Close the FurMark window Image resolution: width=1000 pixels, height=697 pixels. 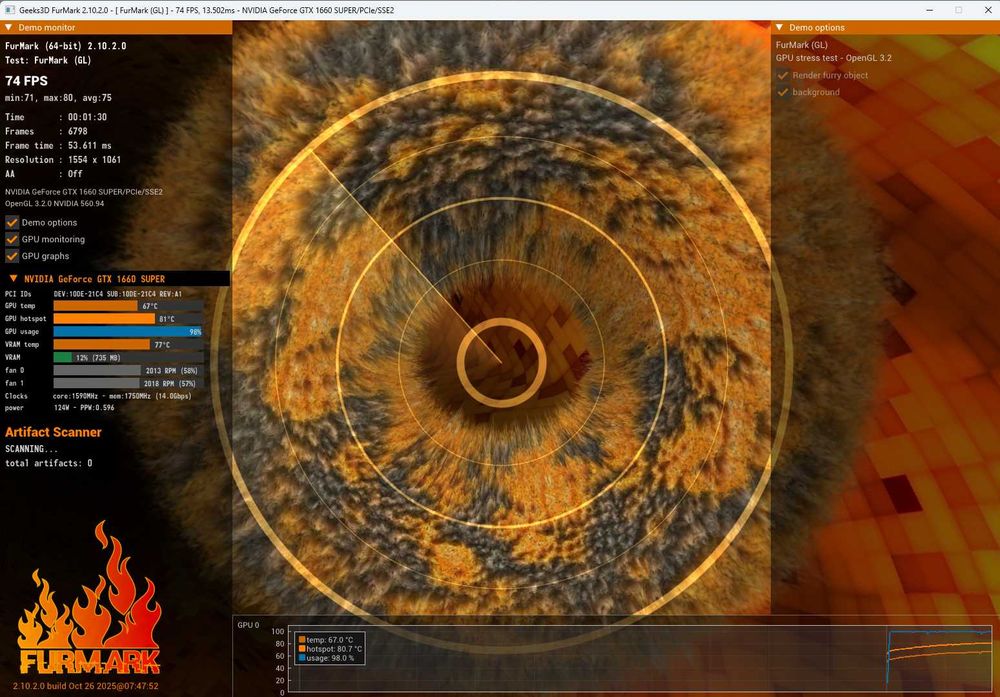click(x=987, y=10)
